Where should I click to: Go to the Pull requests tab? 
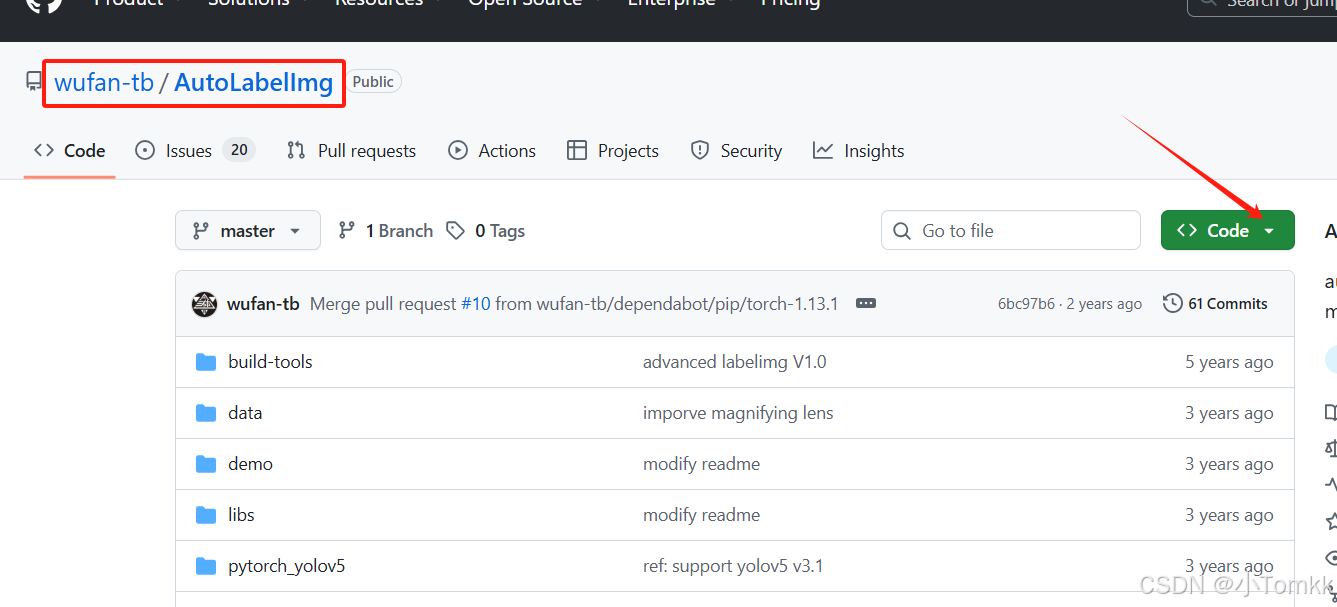click(351, 151)
